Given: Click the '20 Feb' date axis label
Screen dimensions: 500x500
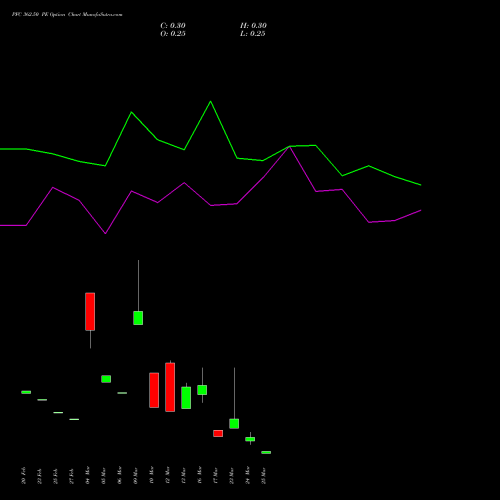Looking at the screenshot, I should point(23,476).
